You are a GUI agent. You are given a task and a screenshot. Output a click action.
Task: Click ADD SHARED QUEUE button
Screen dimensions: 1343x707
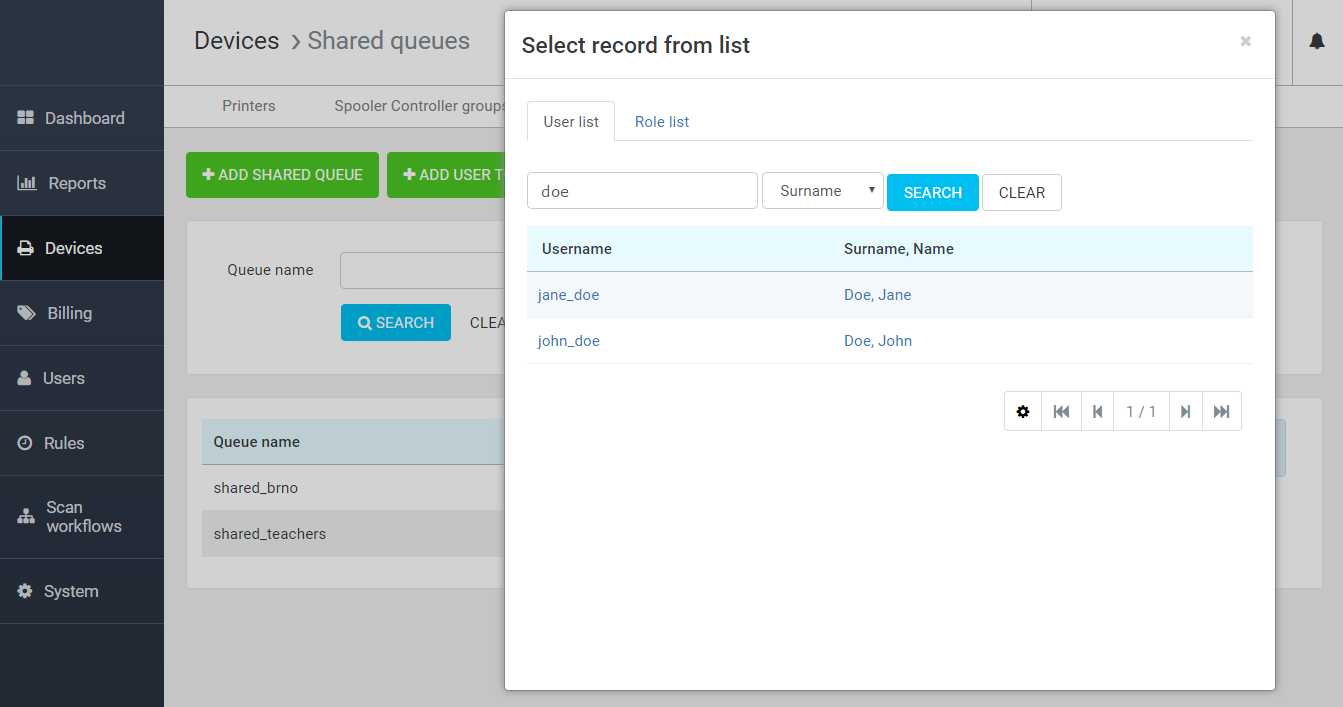pyautogui.click(x=282, y=175)
